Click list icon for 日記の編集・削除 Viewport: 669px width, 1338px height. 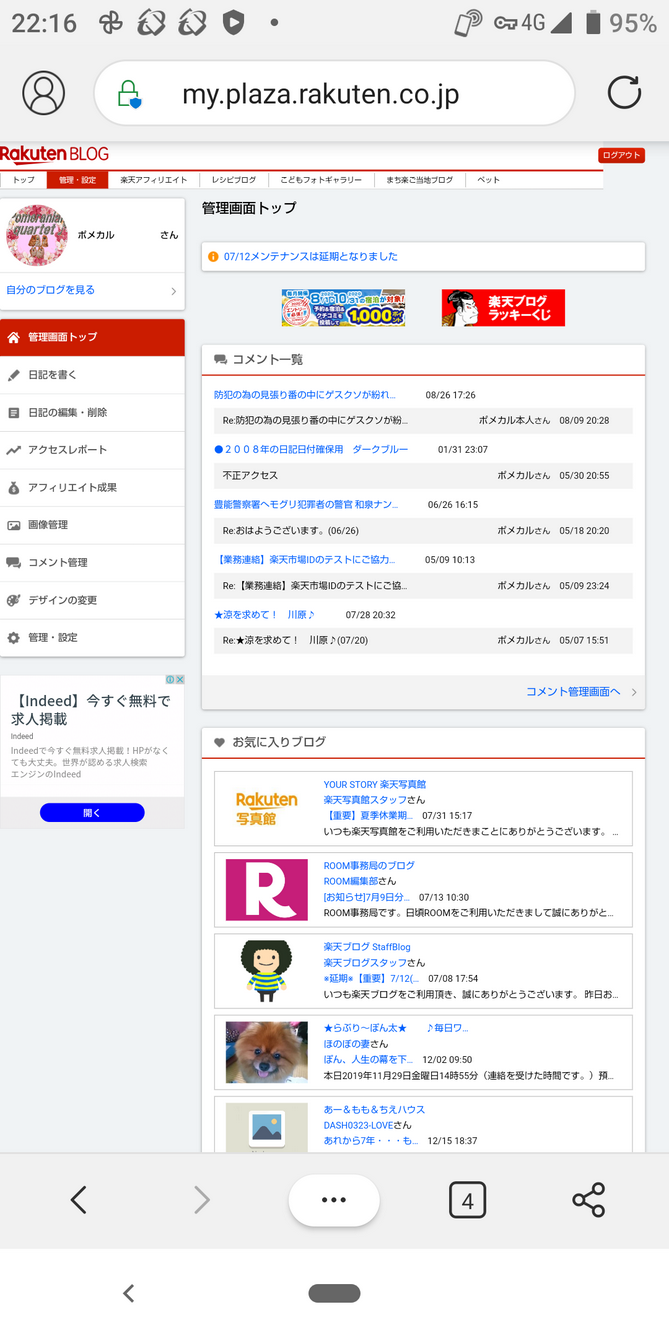click(13, 412)
